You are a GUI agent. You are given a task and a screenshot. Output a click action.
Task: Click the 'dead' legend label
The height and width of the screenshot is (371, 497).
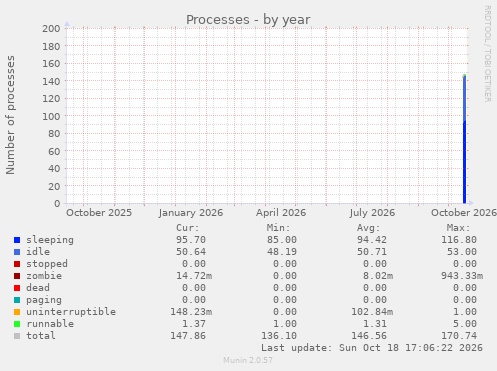(38, 288)
